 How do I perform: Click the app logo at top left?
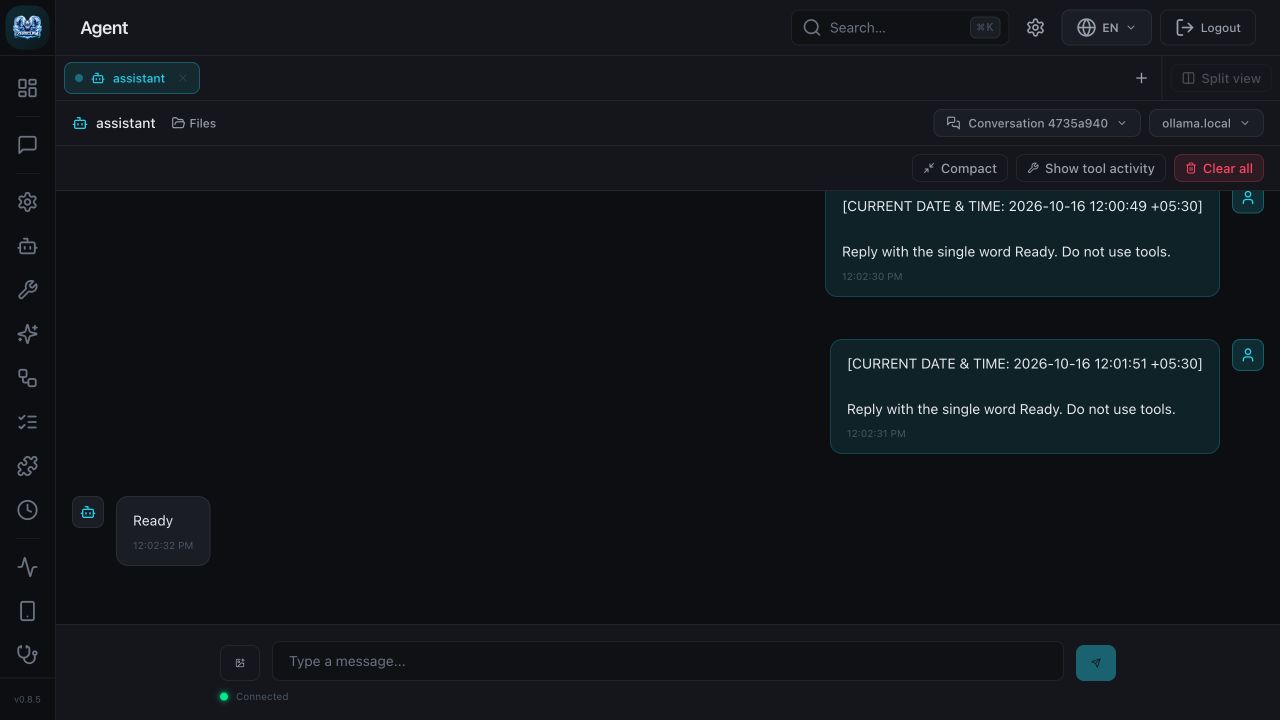click(27, 27)
